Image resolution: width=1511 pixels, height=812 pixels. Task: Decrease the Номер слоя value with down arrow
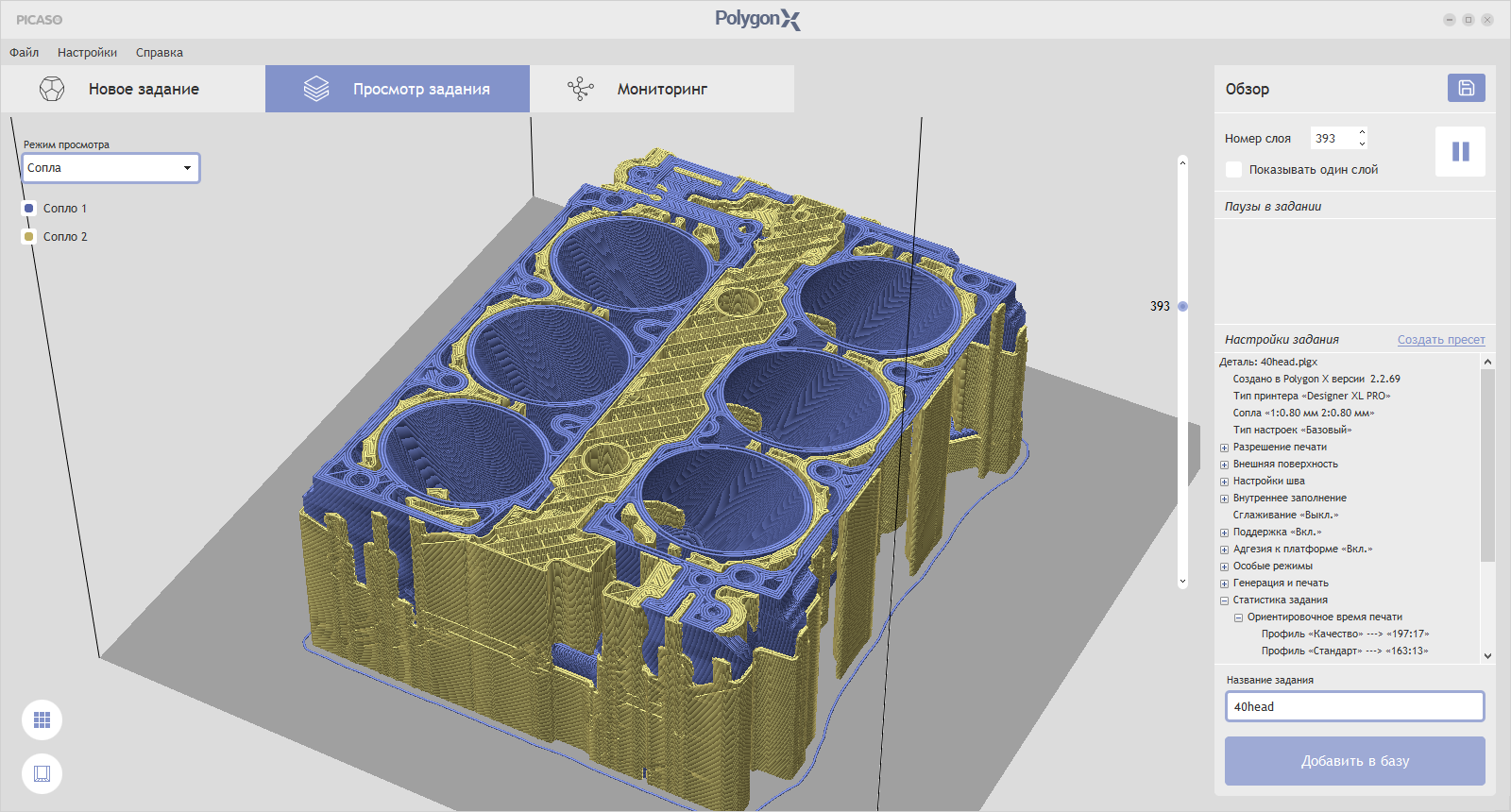click(x=1362, y=144)
